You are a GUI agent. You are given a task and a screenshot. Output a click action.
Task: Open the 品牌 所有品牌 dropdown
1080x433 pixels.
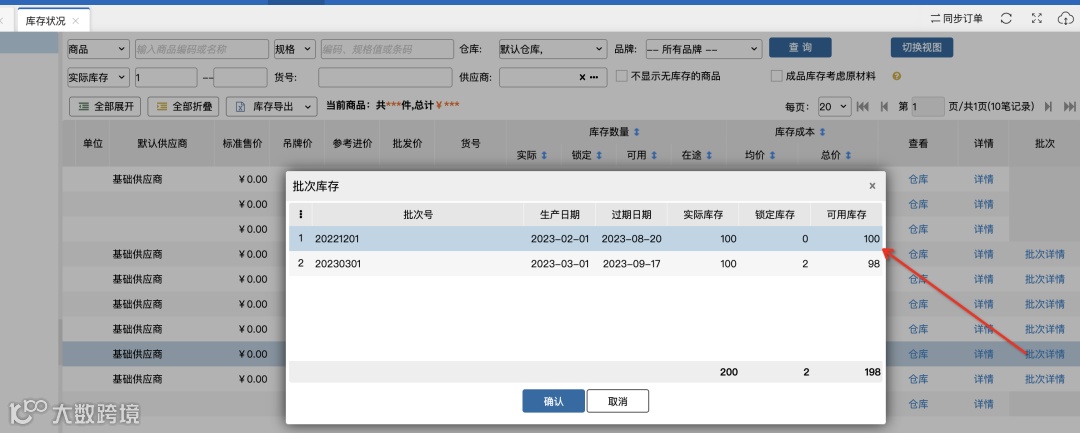click(703, 49)
